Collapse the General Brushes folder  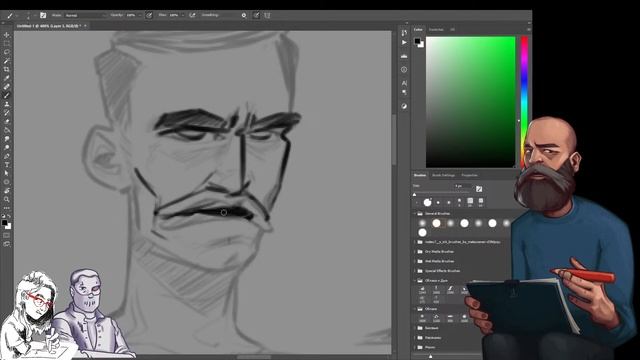(x=416, y=213)
